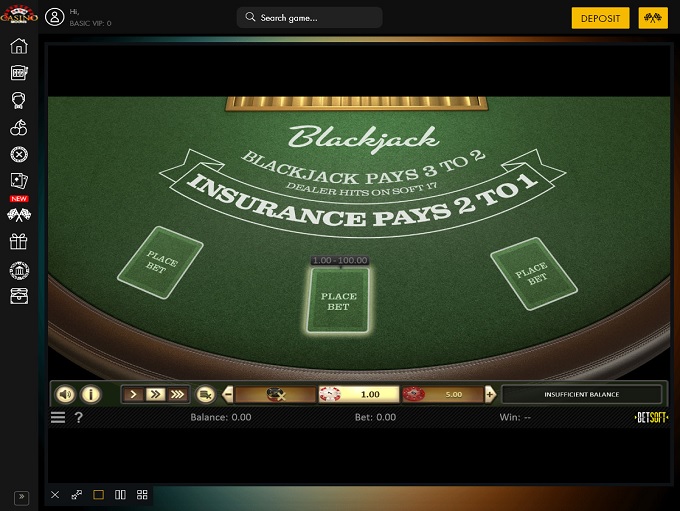The width and height of the screenshot is (680, 511).
Task: Switch to four-panel grid view layout
Action: 142,495
